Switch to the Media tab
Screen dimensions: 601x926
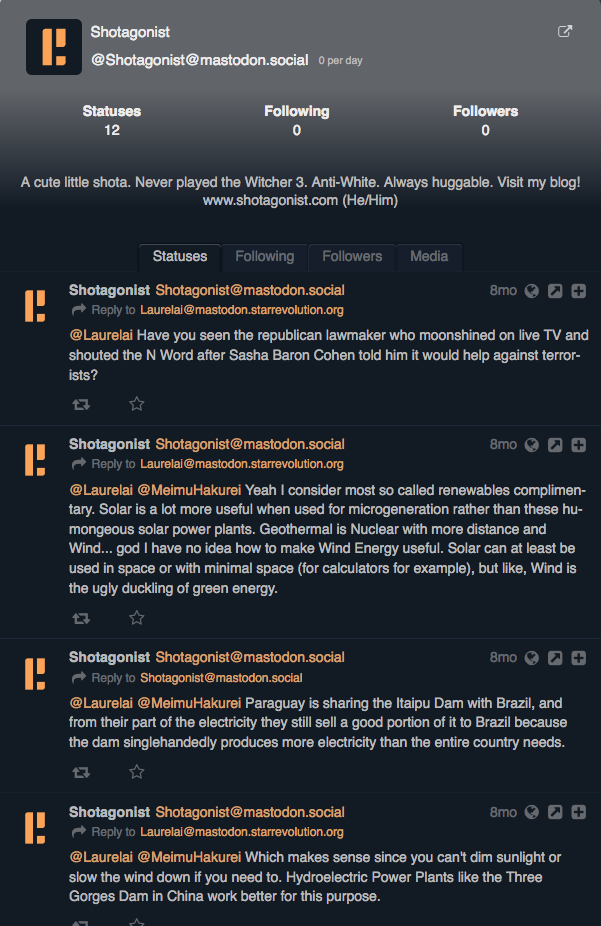pyautogui.click(x=429, y=256)
